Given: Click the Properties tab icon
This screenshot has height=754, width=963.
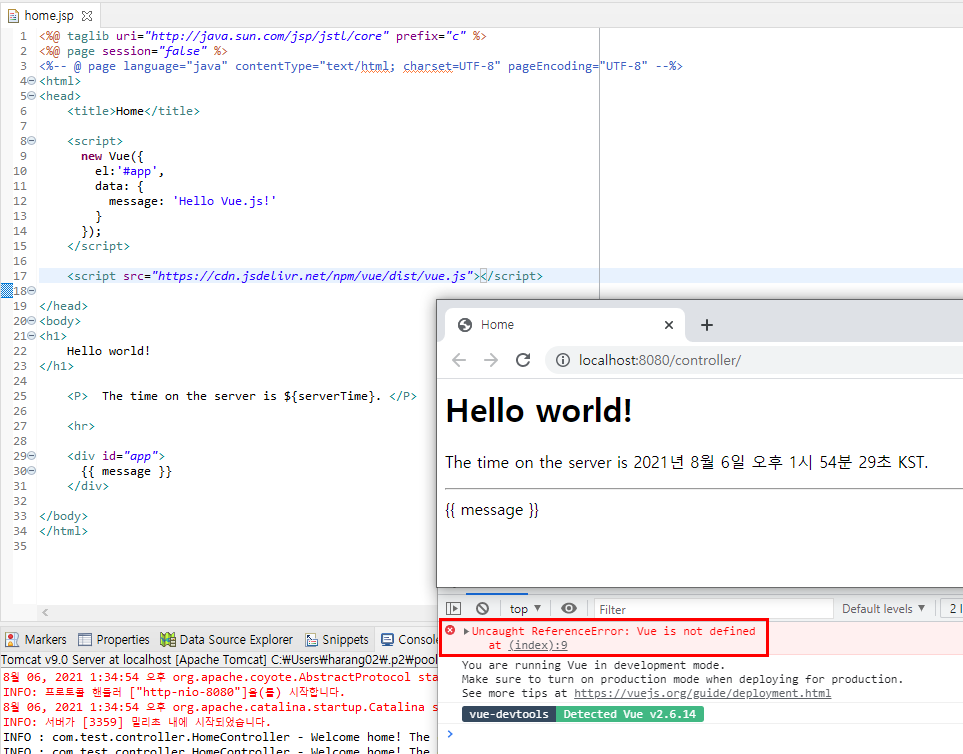Looking at the screenshot, I should click(85, 640).
